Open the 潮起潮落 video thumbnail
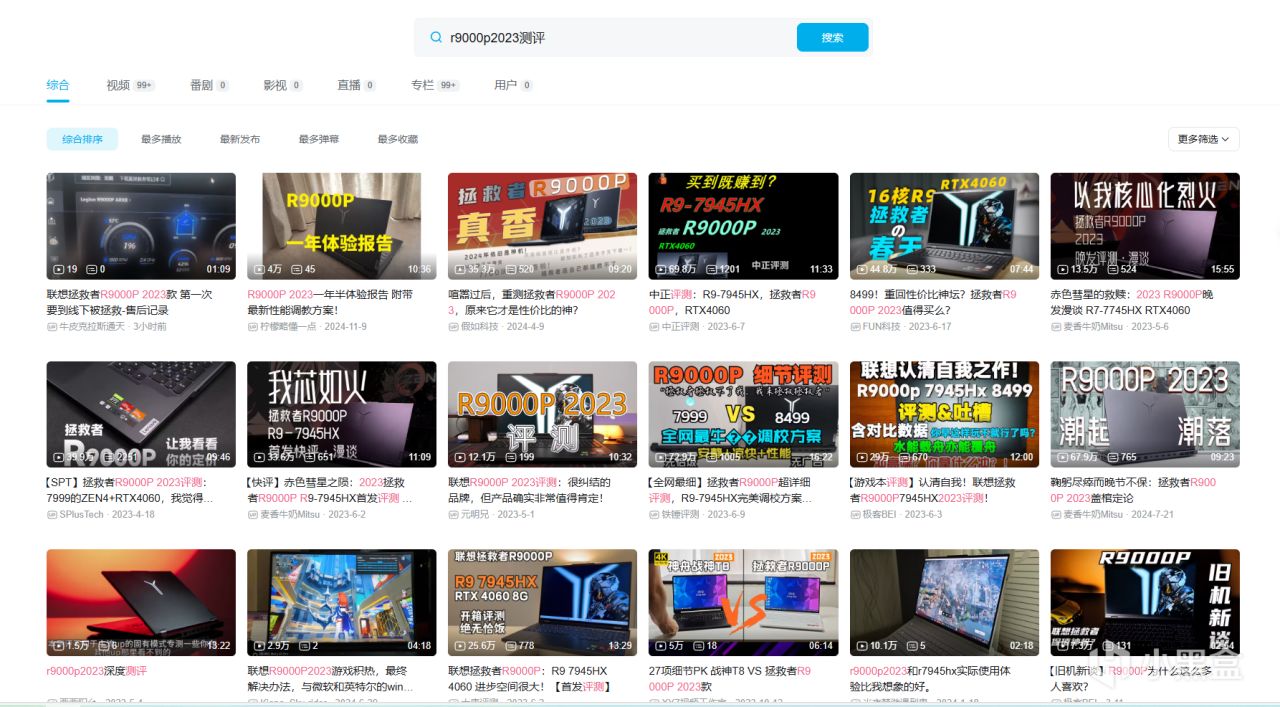 pos(1145,414)
